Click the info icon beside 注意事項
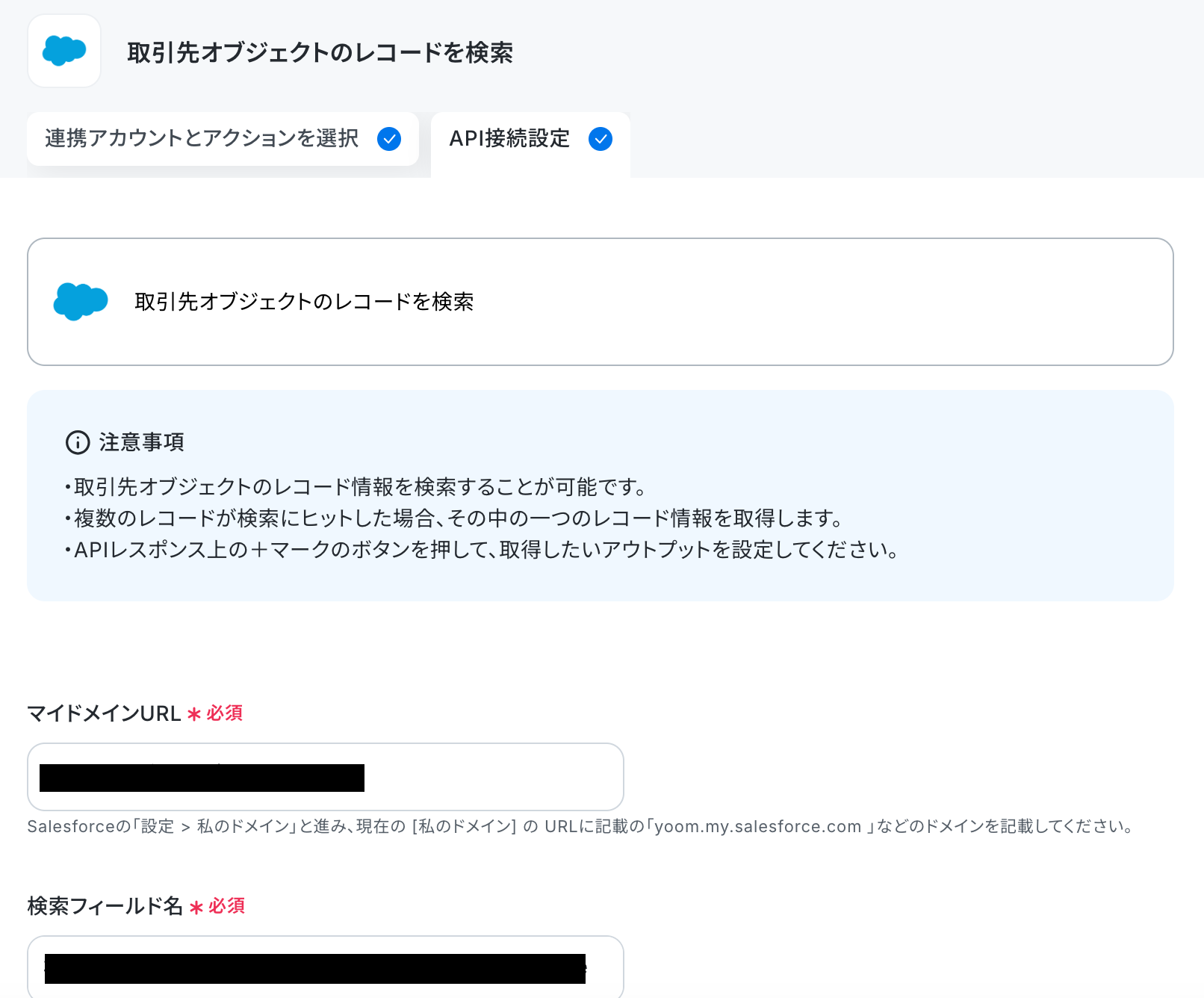The height and width of the screenshot is (998, 1204). pyautogui.click(x=78, y=442)
